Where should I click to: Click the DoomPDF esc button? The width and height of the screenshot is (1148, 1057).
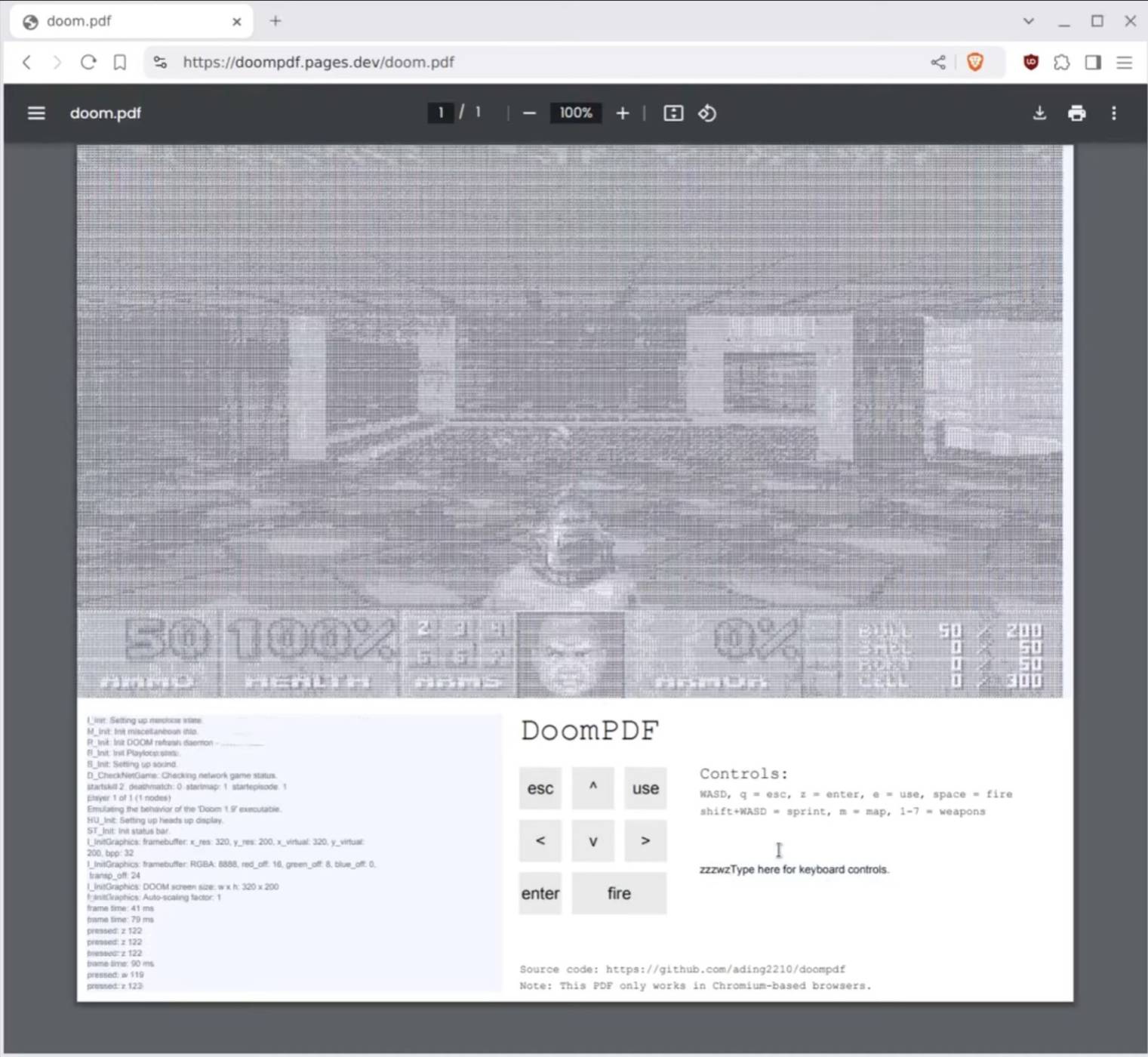(x=540, y=788)
